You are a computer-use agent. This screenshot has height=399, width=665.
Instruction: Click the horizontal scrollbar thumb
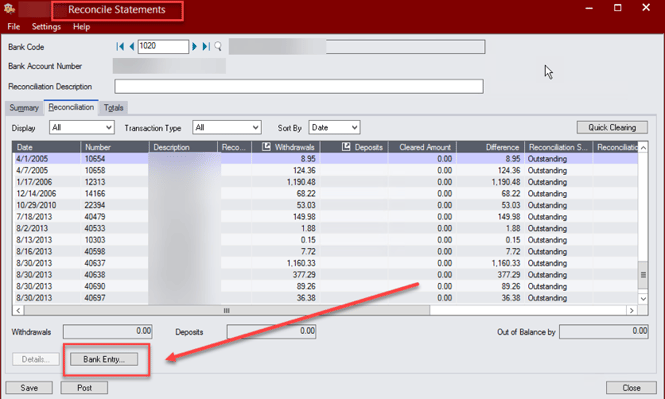(226, 310)
